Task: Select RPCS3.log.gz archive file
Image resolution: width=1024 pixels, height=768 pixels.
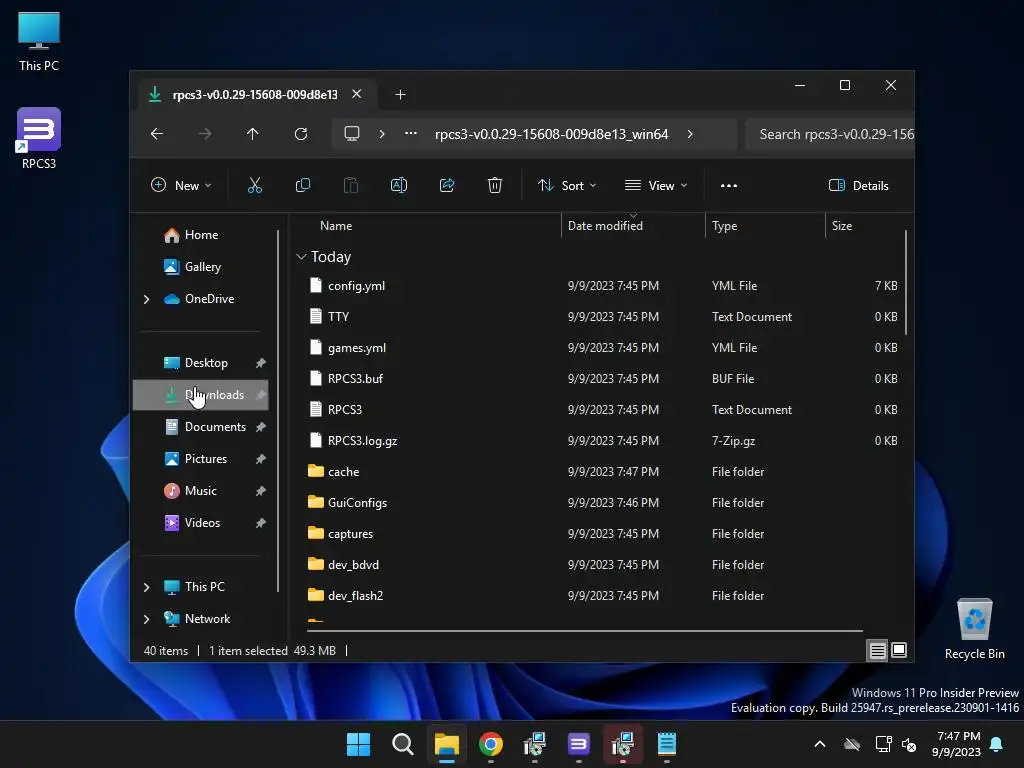Action: click(601, 441)
